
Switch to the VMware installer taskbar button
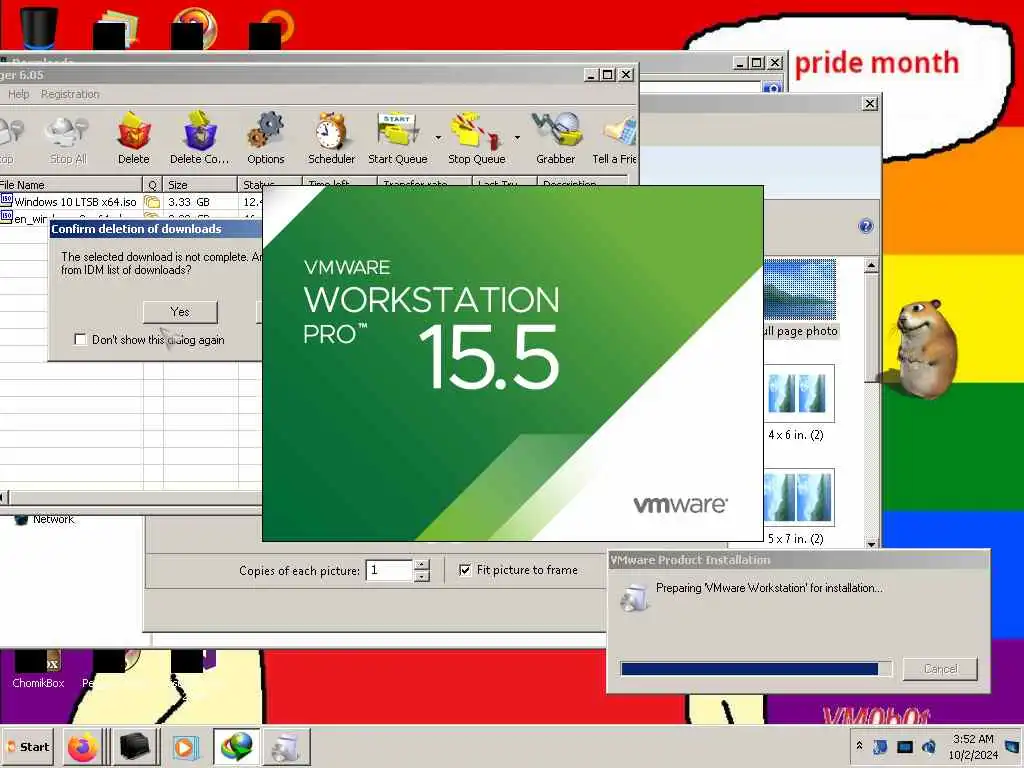pos(286,746)
